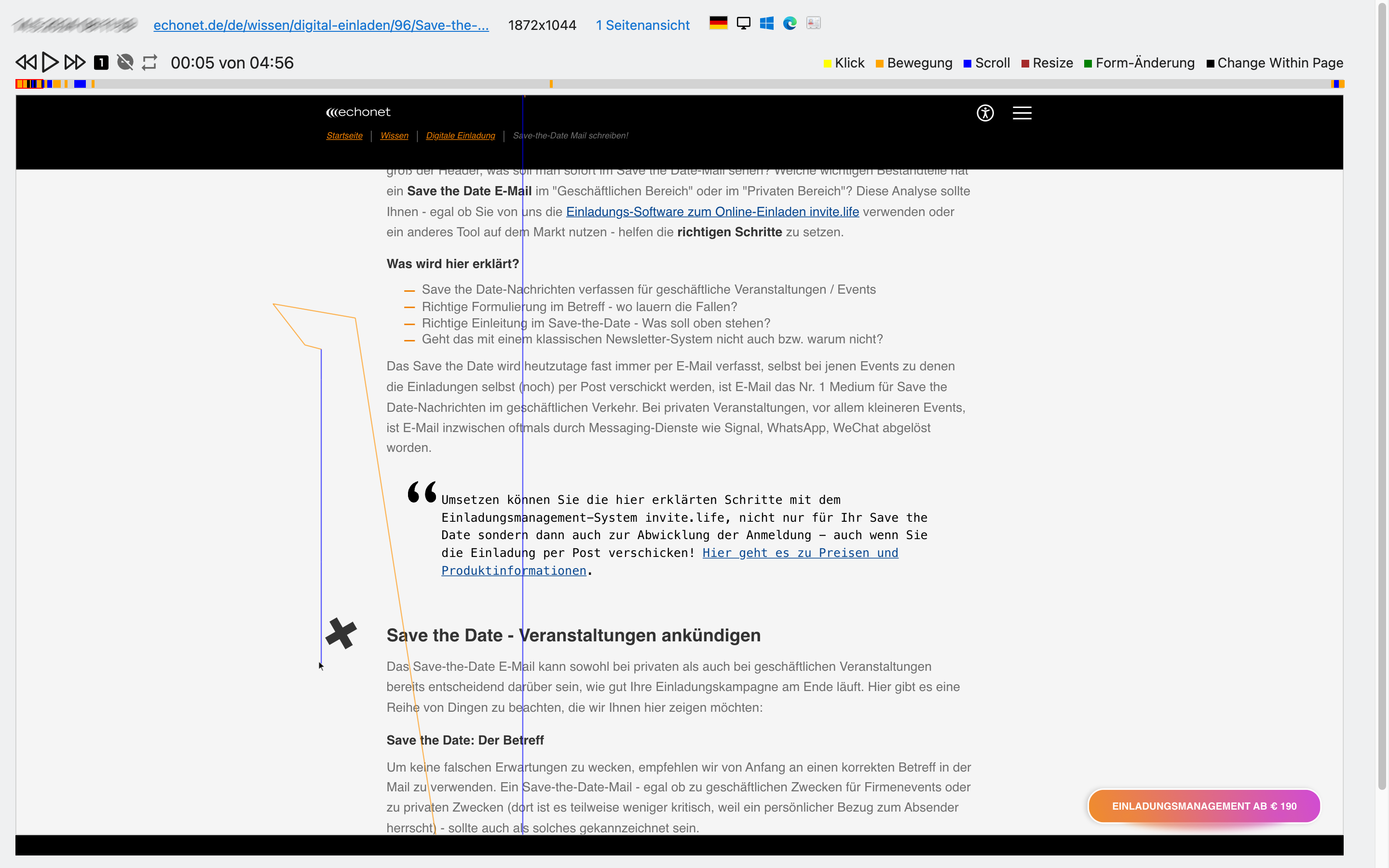Click the Einladungsmanagement ab € 190 button

pos(1204,806)
